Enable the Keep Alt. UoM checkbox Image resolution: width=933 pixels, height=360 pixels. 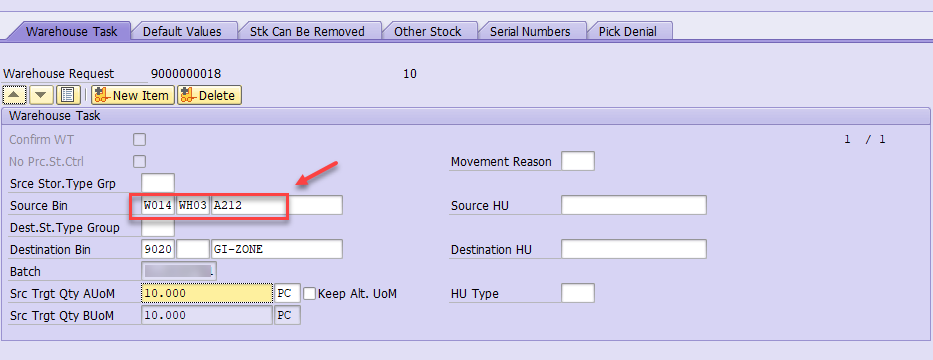310,293
